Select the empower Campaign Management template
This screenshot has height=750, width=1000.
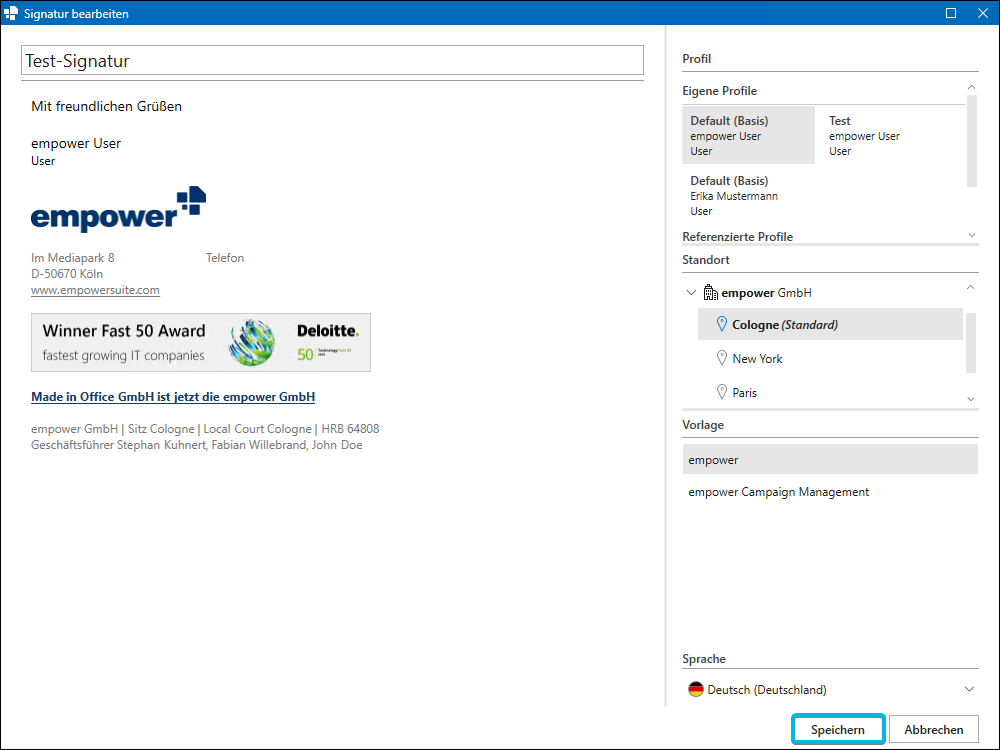pos(830,492)
